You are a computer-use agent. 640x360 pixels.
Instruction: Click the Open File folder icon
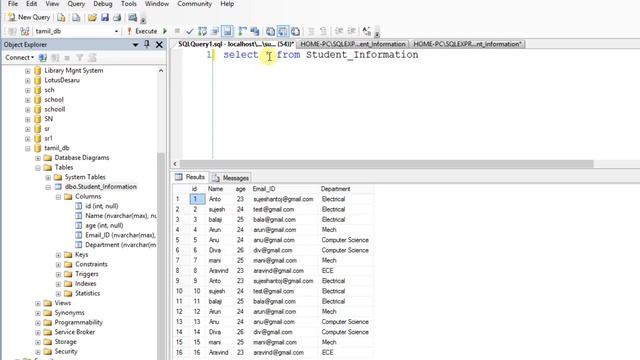pyautogui.click(x=92, y=17)
